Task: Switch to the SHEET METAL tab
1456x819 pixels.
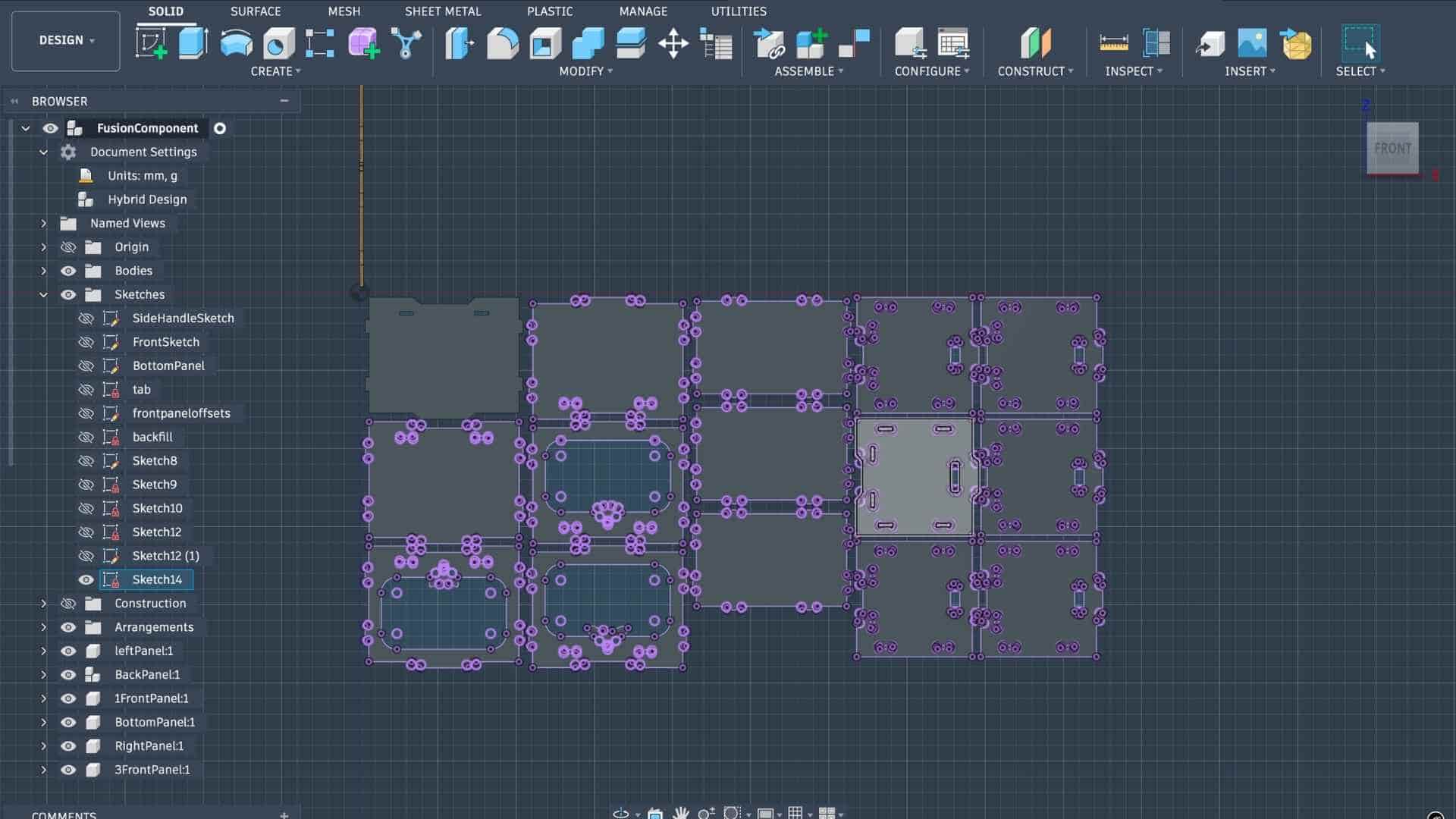Action: tap(442, 11)
